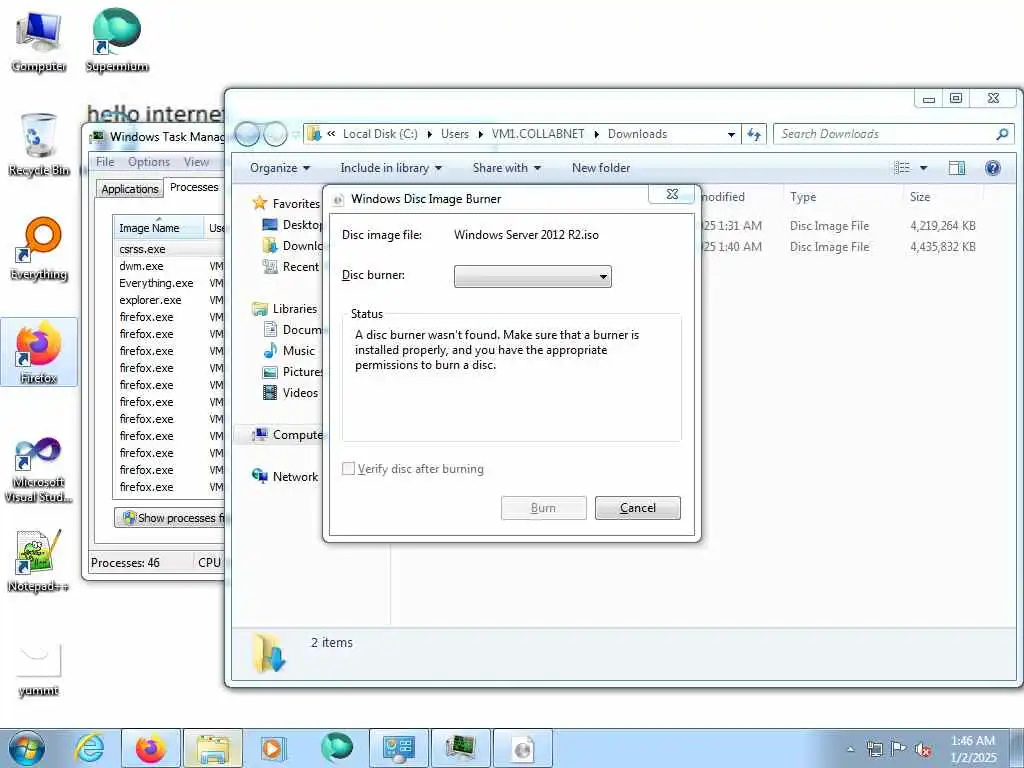Open the Windows Start orb
Image resolution: width=1024 pixels, height=768 pixels.
pyautogui.click(x=27, y=748)
